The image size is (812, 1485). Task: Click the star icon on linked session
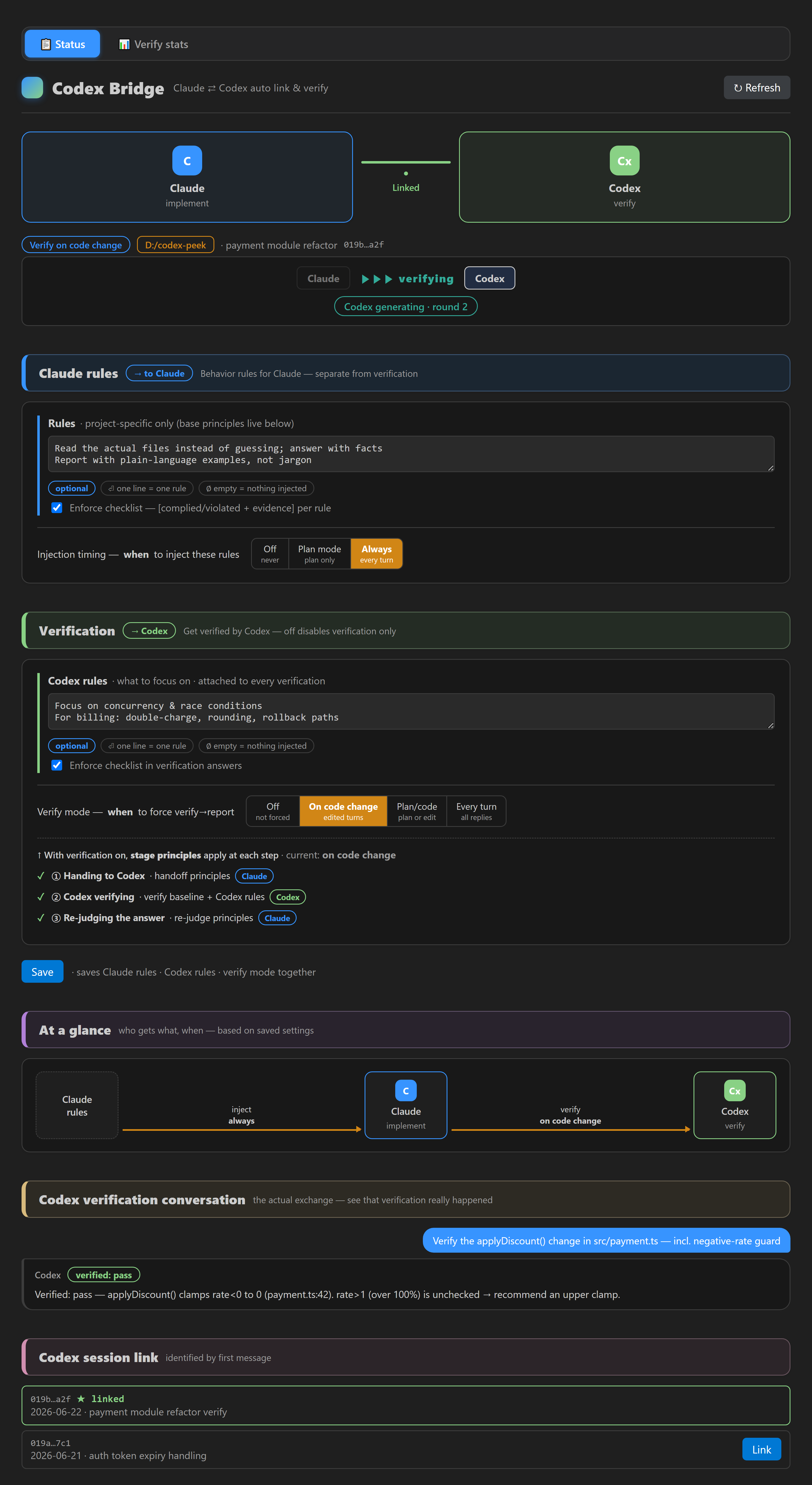[81, 1400]
